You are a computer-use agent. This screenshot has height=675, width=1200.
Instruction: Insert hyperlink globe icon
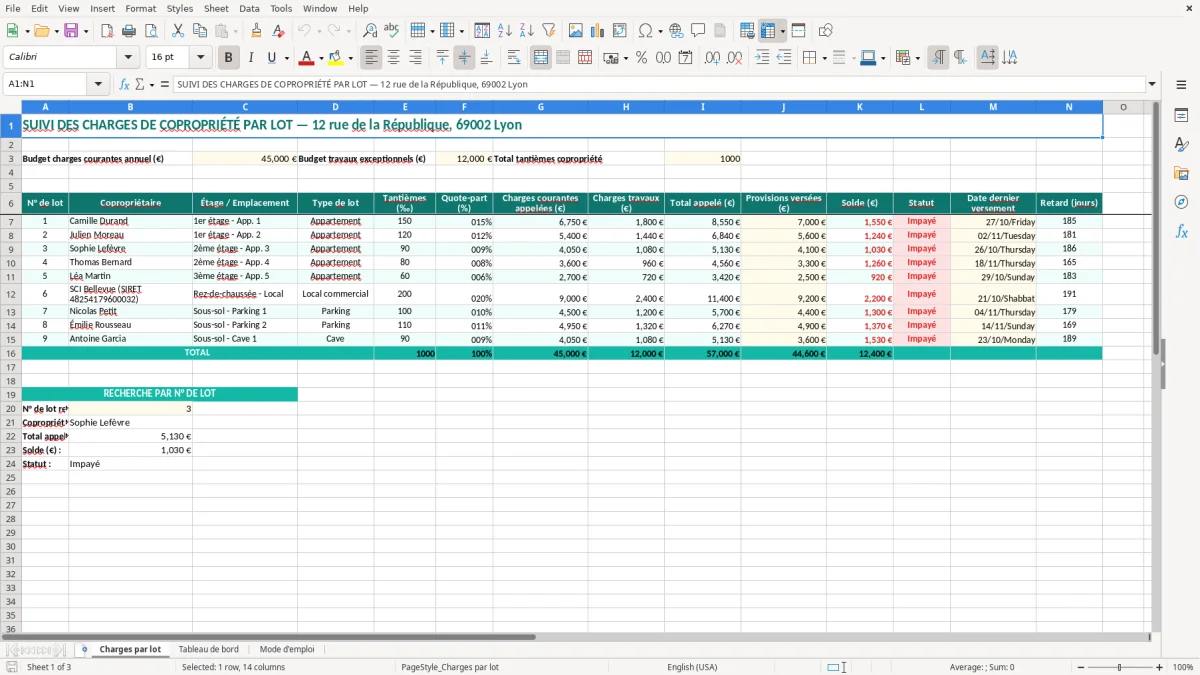coord(676,31)
